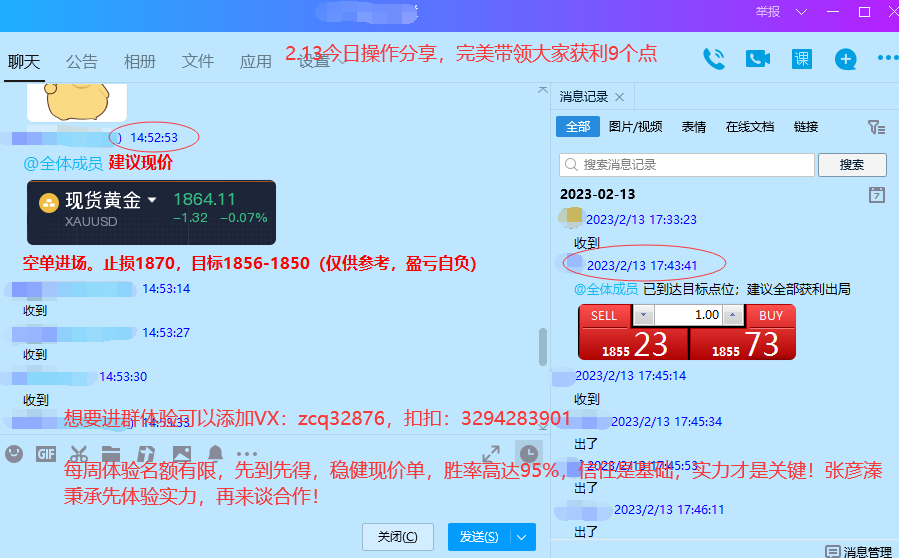Start a video call with camera icon

758,58
